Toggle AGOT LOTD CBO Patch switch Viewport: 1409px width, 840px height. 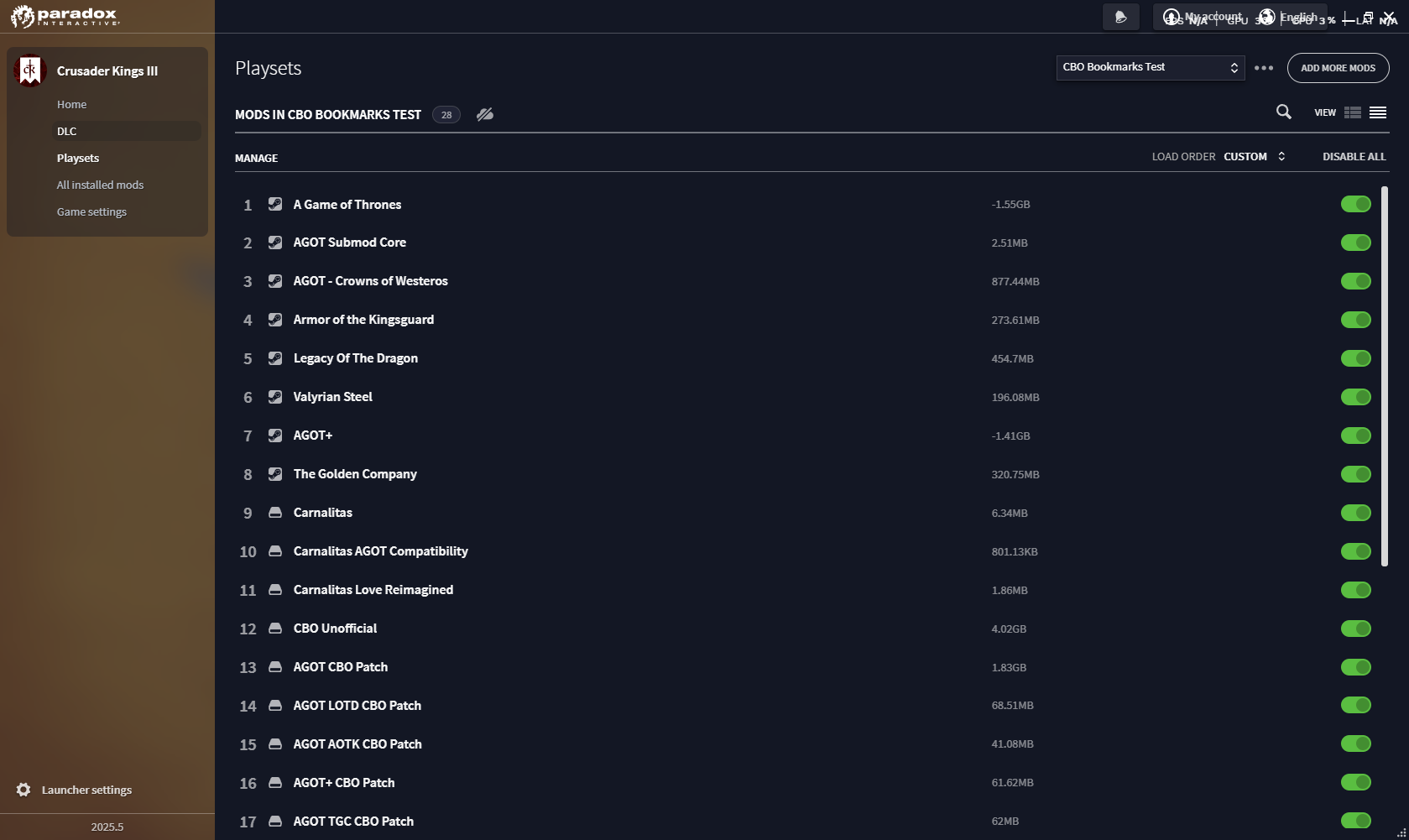point(1355,706)
